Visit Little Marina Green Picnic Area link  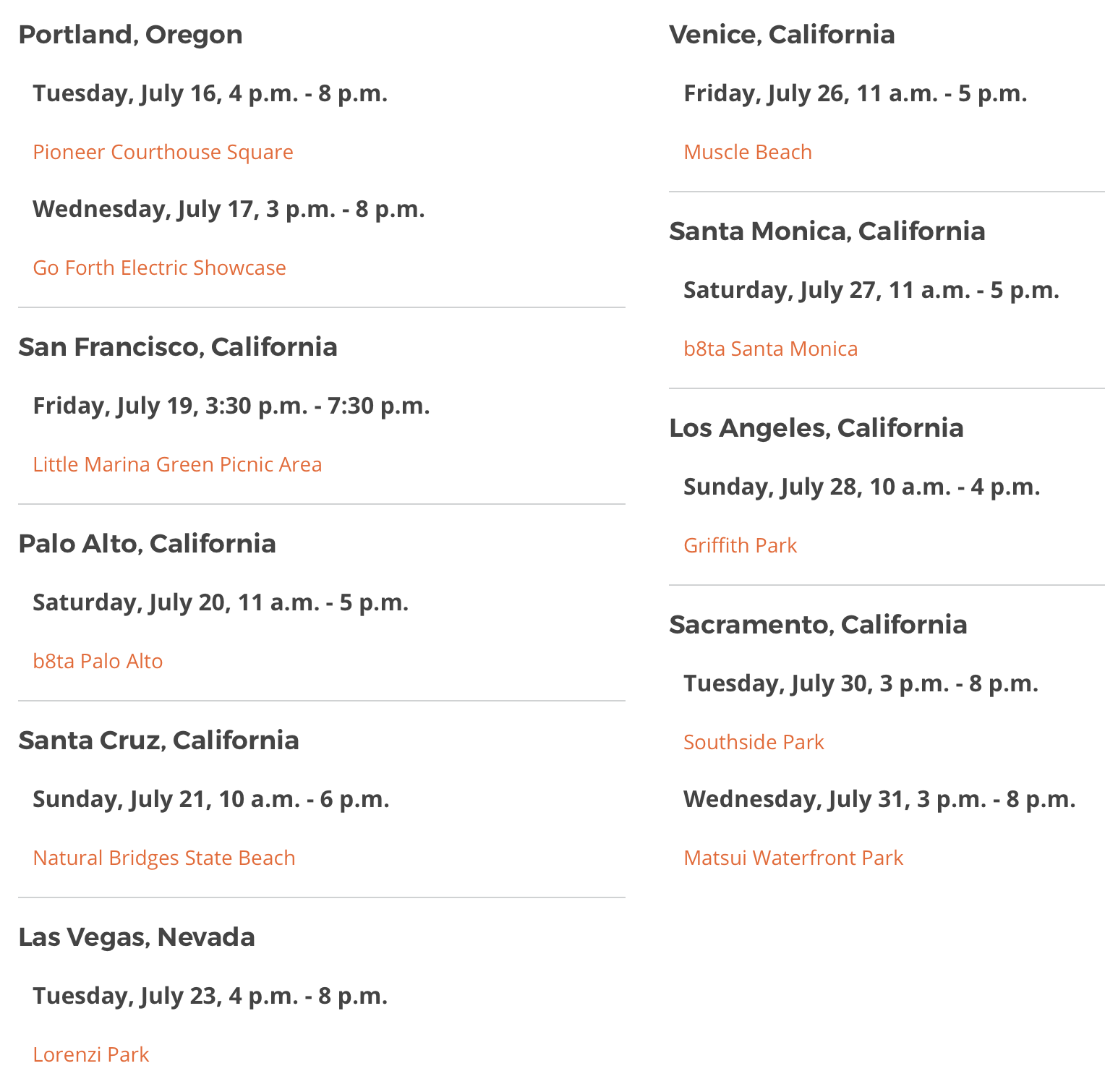point(177,465)
